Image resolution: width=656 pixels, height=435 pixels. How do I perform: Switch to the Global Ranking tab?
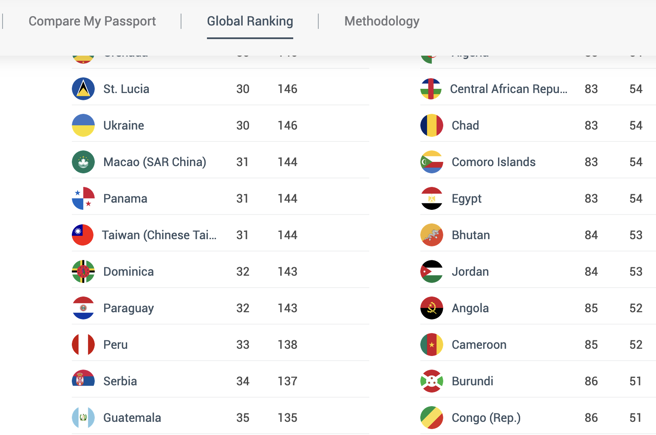pos(250,21)
